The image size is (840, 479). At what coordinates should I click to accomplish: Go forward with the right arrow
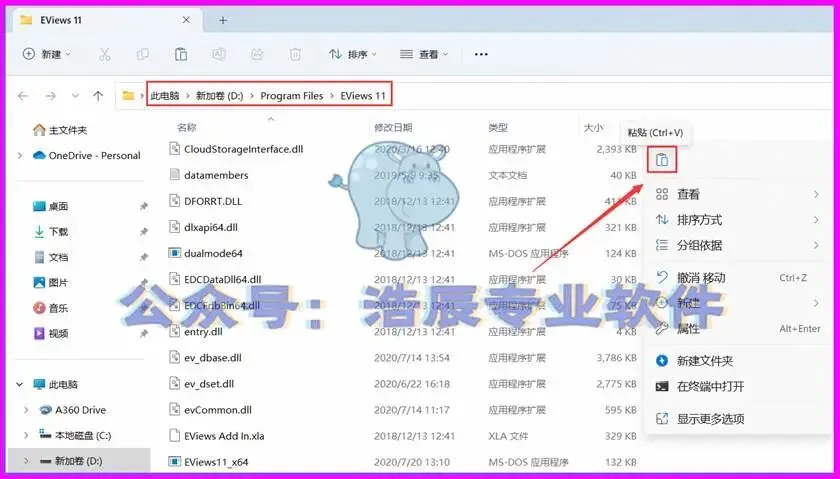pyautogui.click(x=50, y=96)
